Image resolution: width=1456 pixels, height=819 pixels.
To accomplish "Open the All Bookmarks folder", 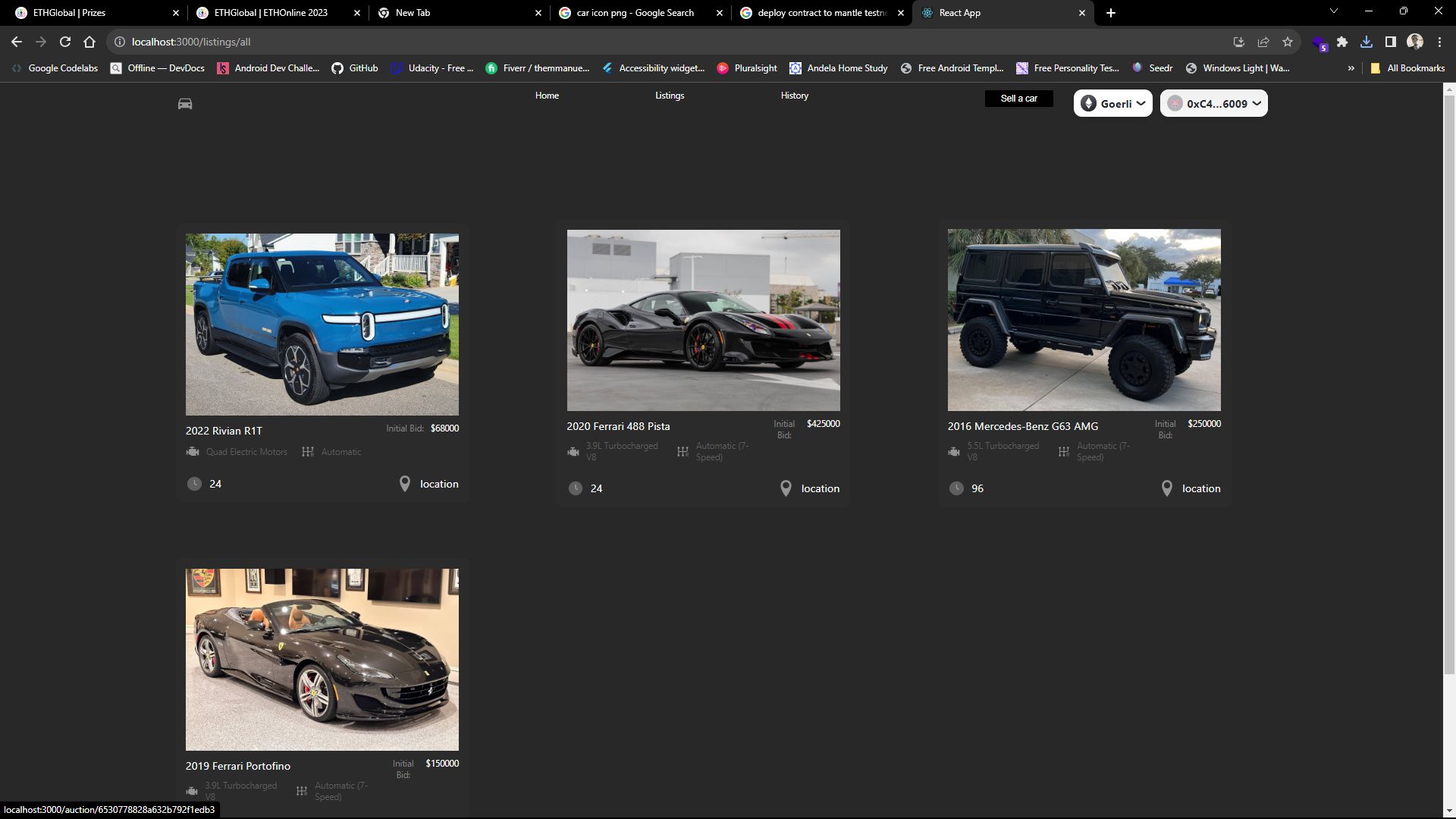I will [1407, 68].
